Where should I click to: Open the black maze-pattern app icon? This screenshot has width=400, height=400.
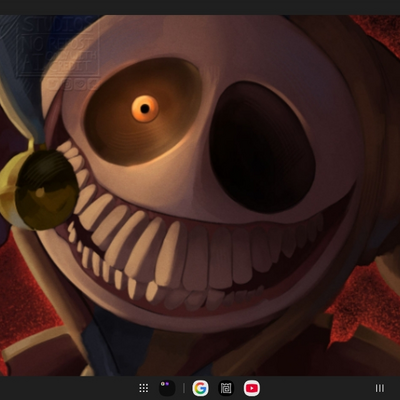pyautogui.click(x=226, y=388)
